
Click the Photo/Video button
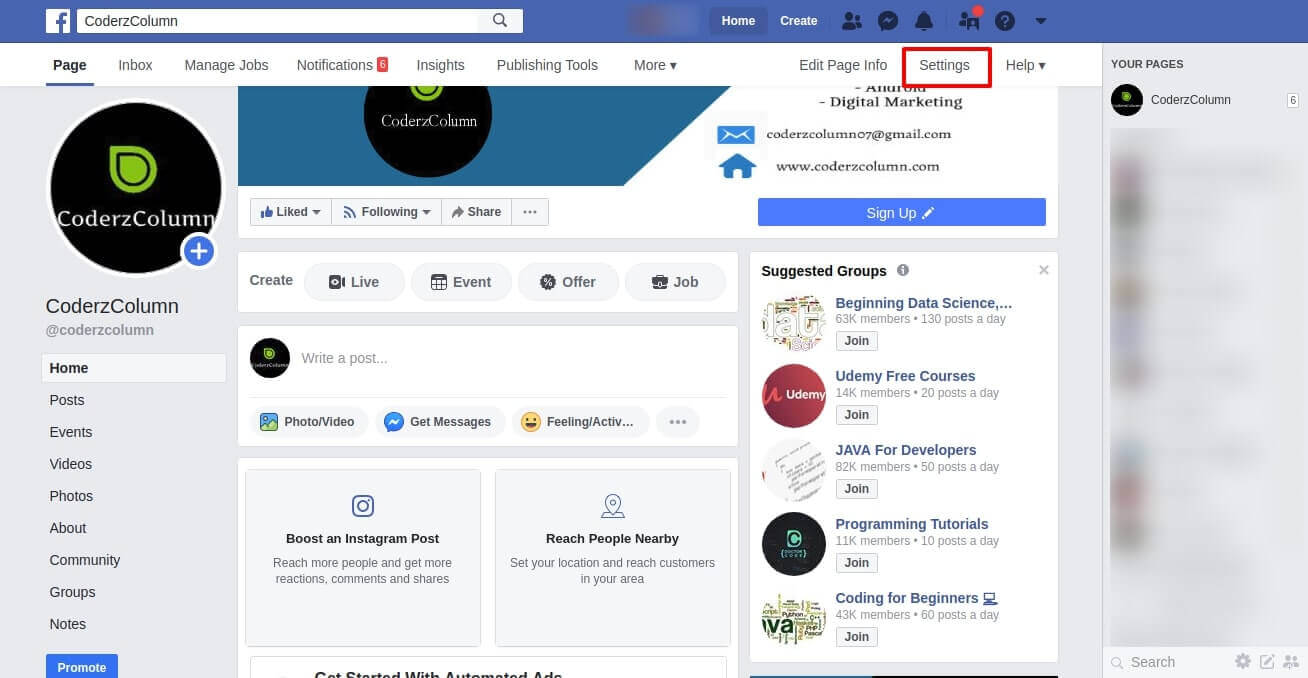tap(308, 422)
